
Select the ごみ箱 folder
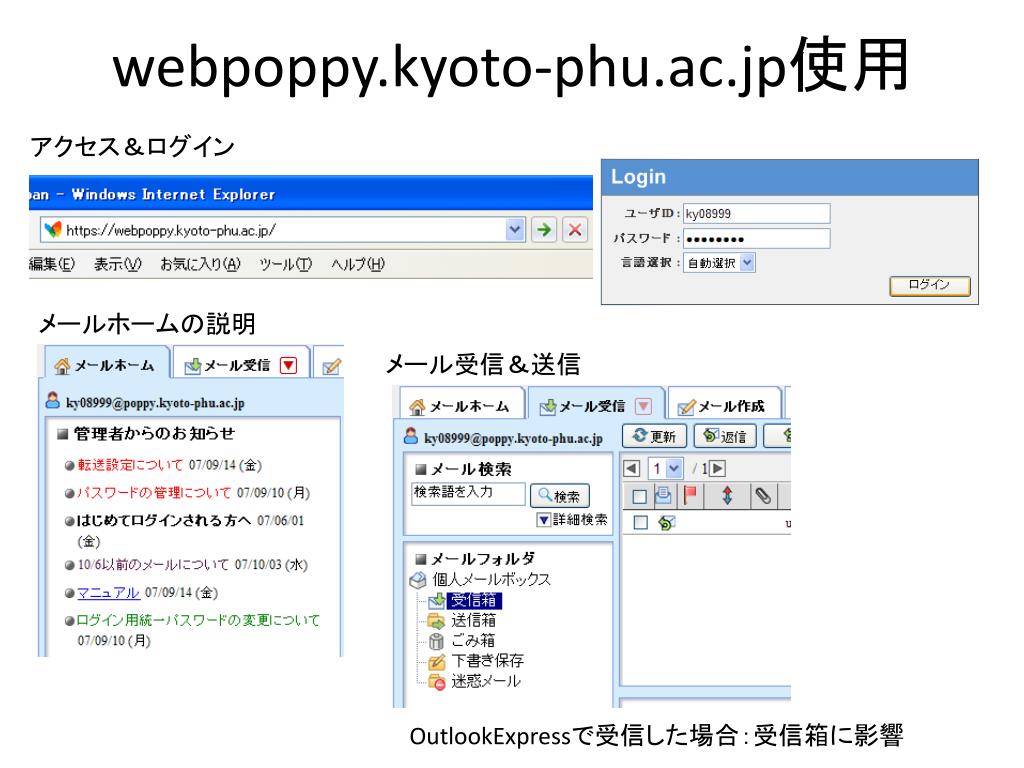tap(473, 640)
